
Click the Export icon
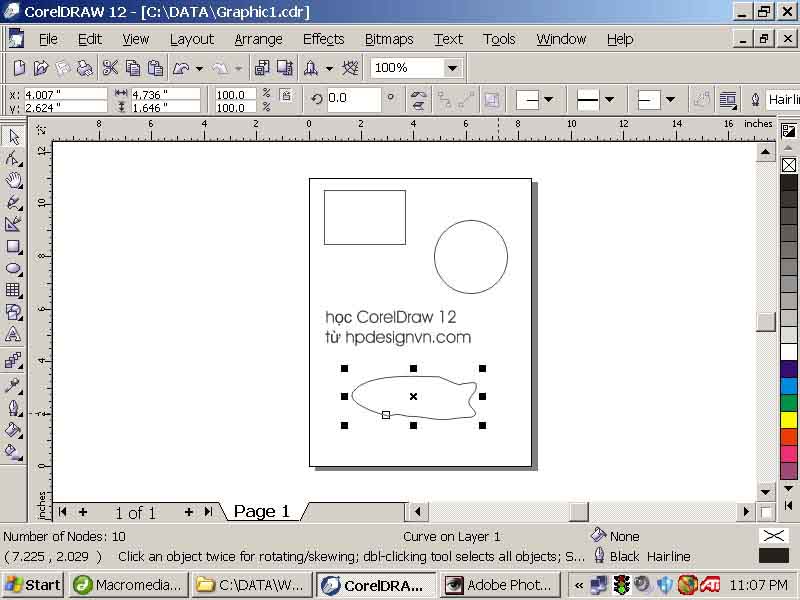point(285,68)
